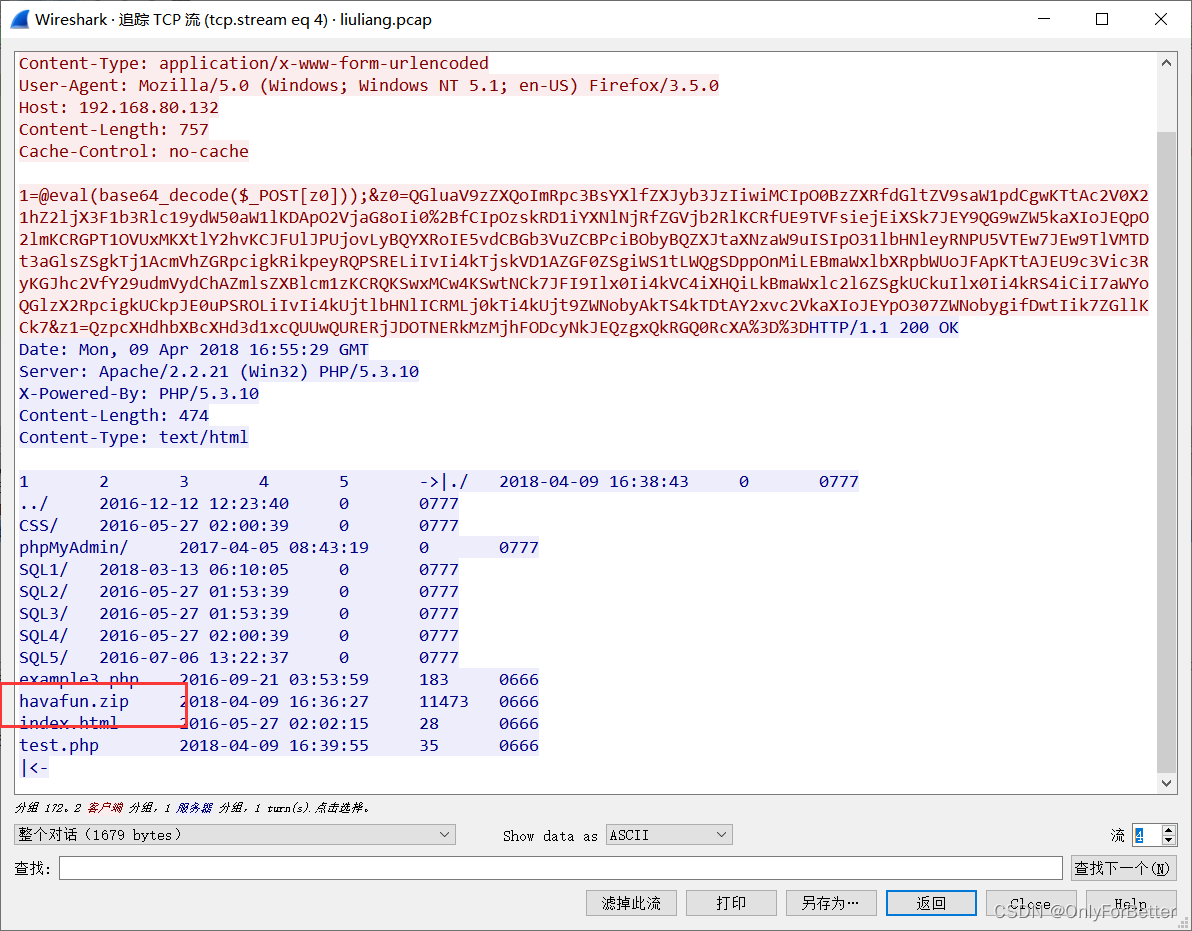Click the Help button
This screenshot has height=931, width=1192.
(1131, 903)
